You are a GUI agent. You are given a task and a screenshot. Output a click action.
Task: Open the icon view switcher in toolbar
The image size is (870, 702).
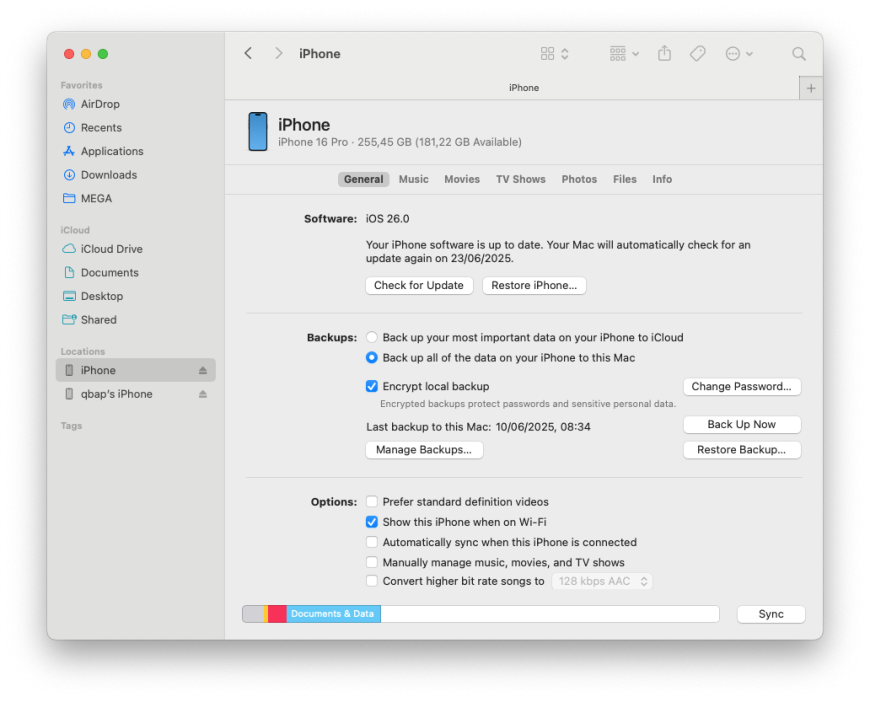coord(555,54)
